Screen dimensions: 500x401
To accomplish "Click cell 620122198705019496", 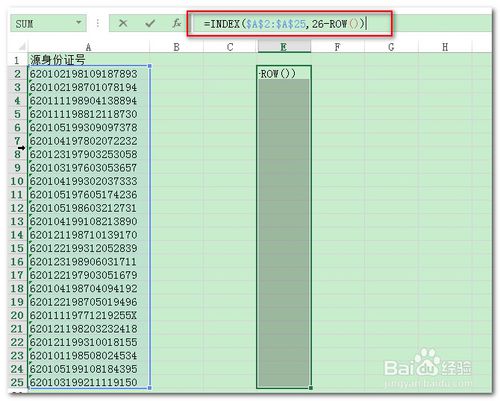I will pos(89,302).
